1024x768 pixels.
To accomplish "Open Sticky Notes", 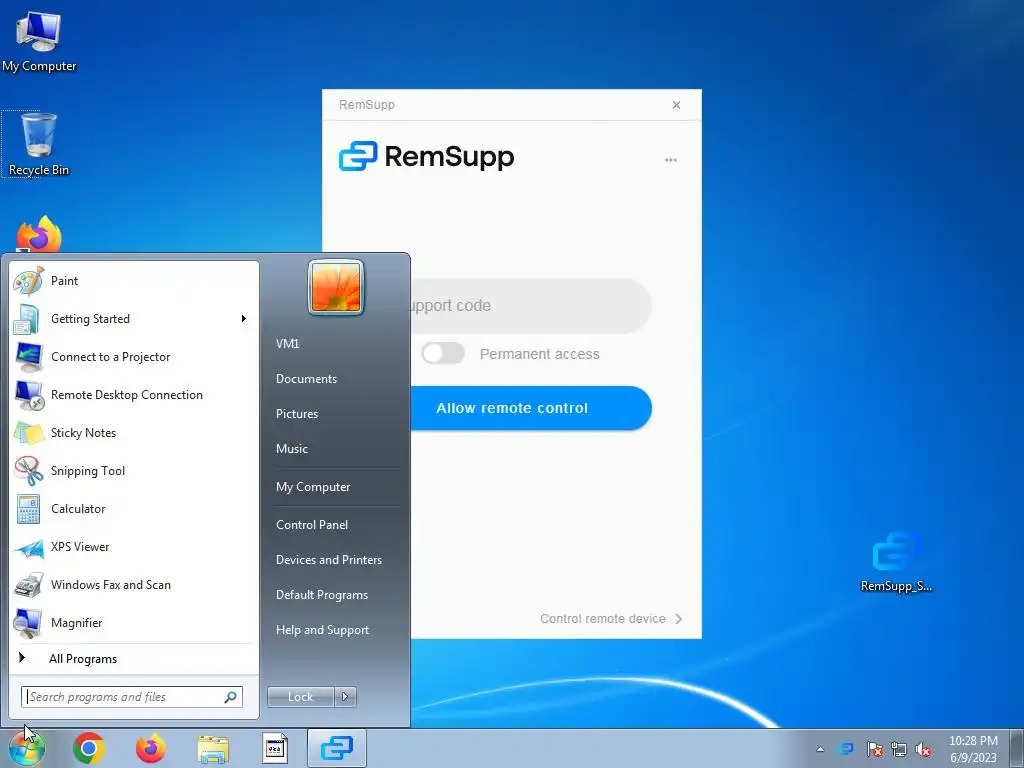I will tap(134, 433).
